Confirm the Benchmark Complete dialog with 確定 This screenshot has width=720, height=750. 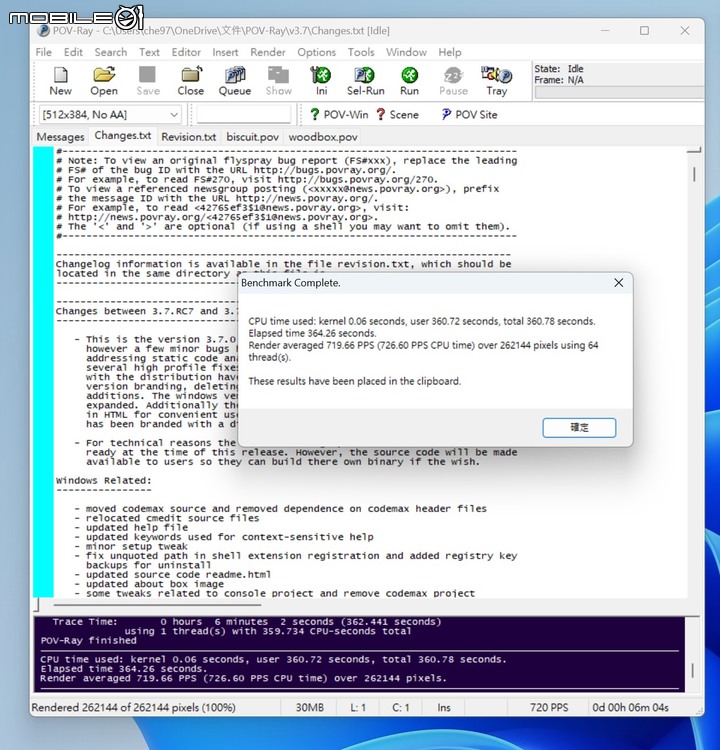coord(579,427)
